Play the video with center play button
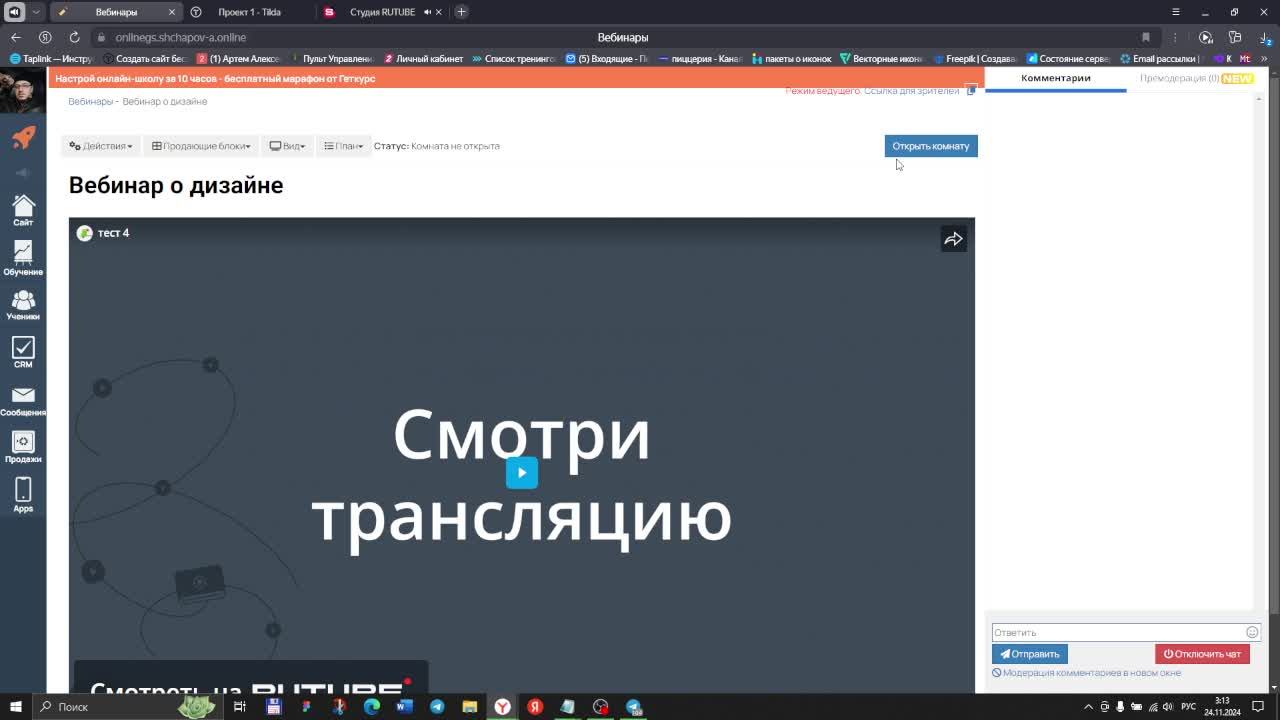The image size is (1280, 720). [x=521, y=473]
